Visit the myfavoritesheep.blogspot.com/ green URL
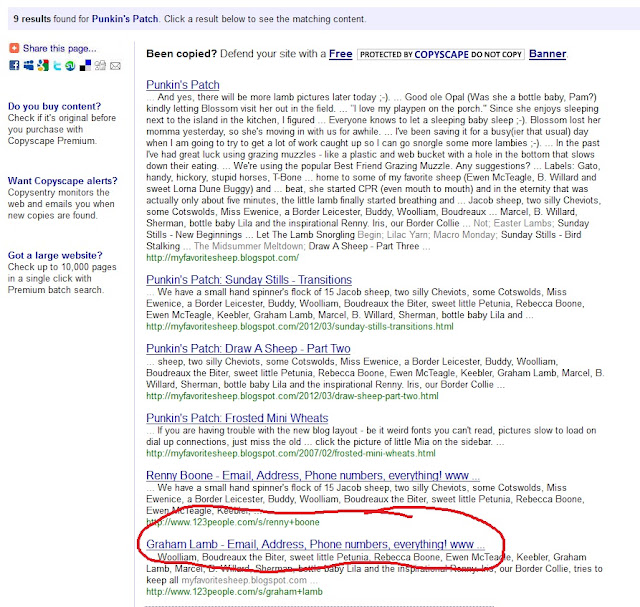Viewport: 640px width, 607px height. [222, 258]
